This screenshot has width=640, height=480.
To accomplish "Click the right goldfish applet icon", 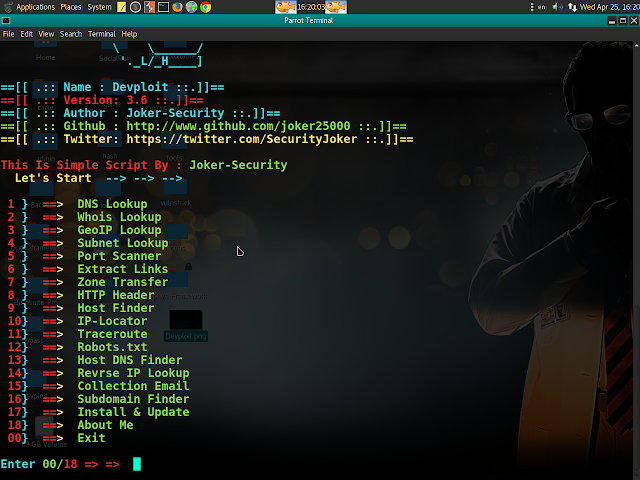I will (336, 7).
